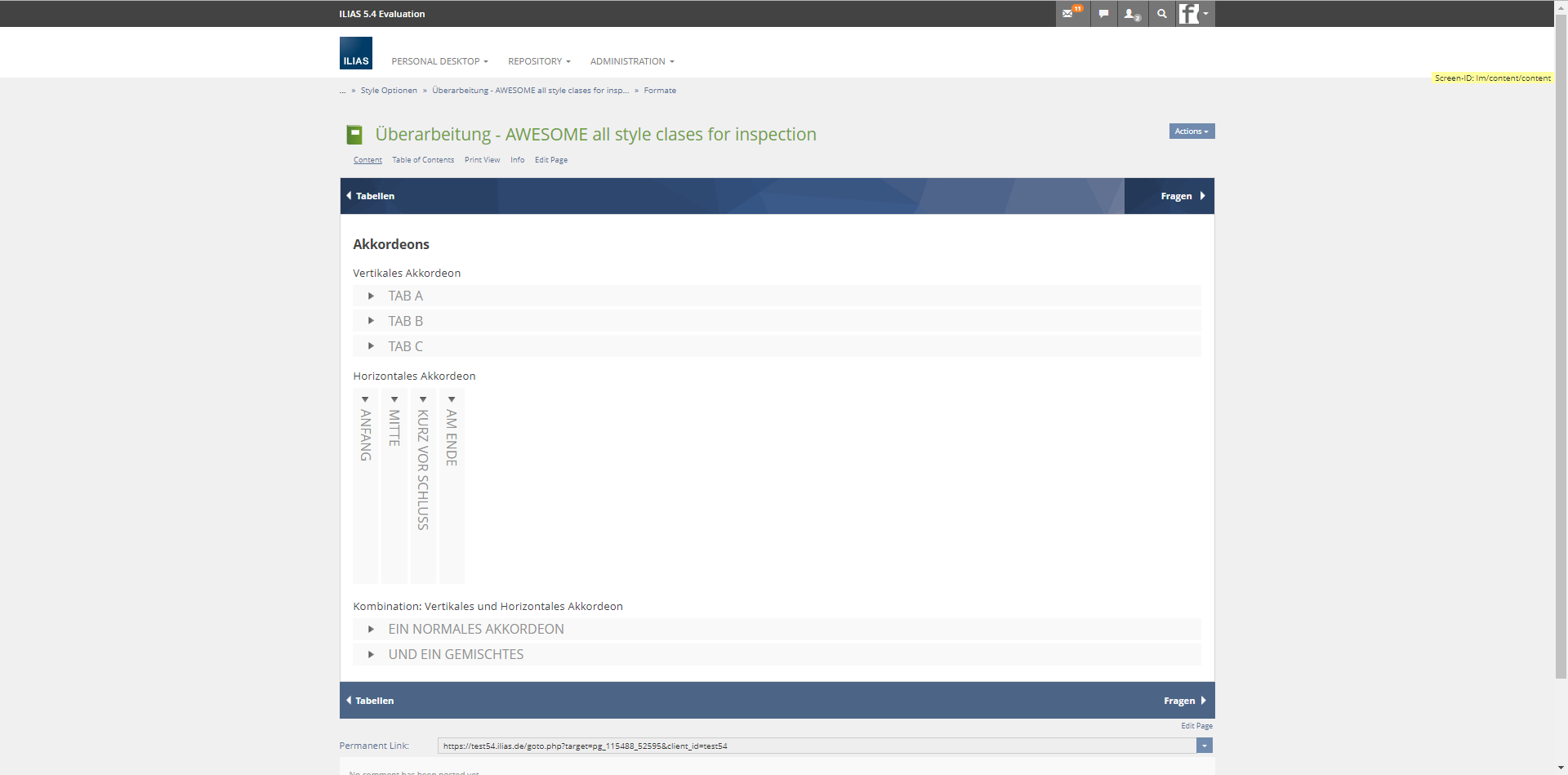Open the user avatar menu
The width and height of the screenshot is (1568, 775).
click(1195, 14)
